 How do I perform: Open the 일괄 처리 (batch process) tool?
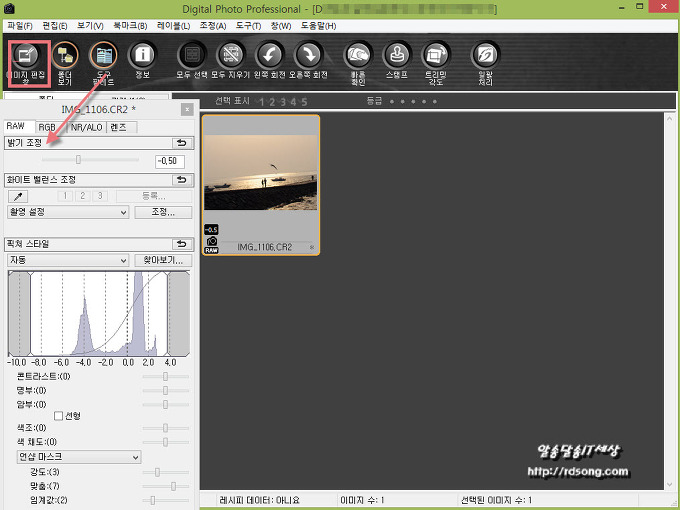(x=485, y=55)
